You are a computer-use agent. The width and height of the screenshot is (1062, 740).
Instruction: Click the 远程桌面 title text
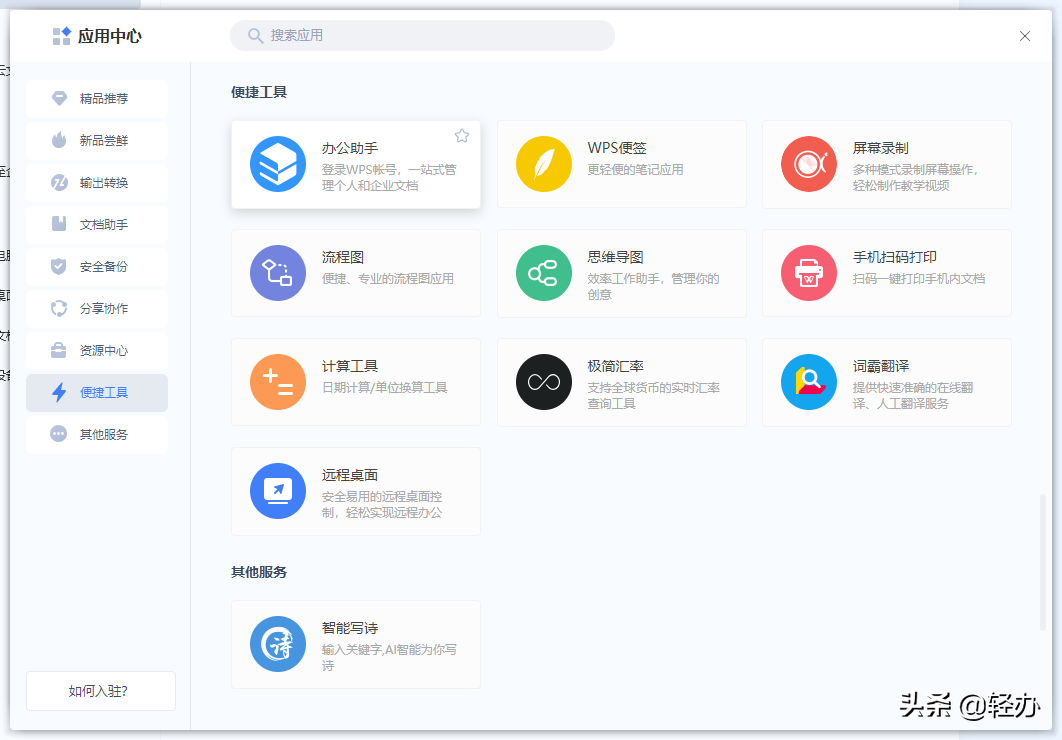[349, 475]
